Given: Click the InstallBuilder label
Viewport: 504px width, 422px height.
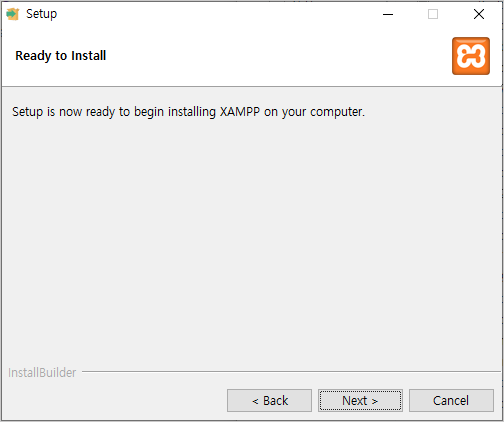Looking at the screenshot, I should (x=42, y=373).
